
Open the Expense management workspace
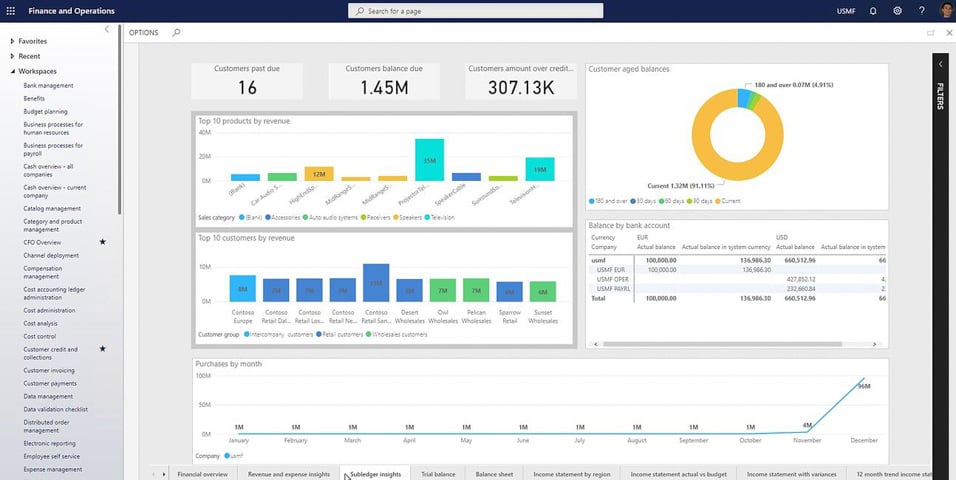click(x=52, y=470)
